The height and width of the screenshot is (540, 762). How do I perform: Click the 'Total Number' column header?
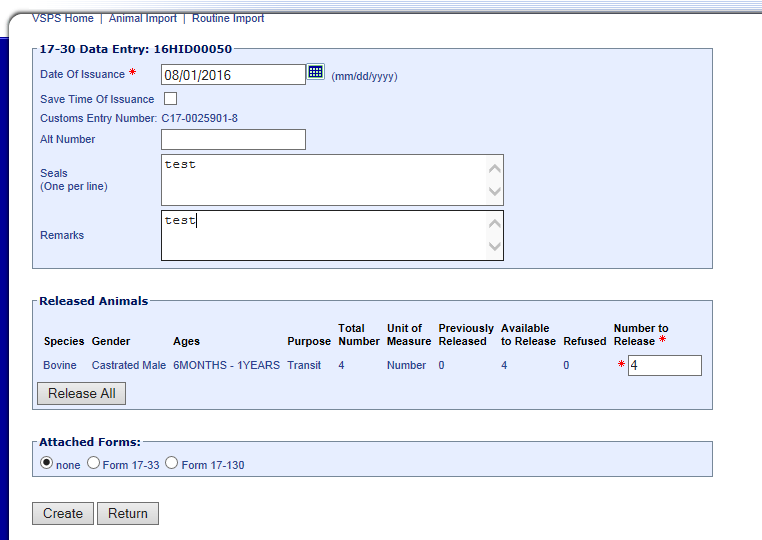(359, 335)
